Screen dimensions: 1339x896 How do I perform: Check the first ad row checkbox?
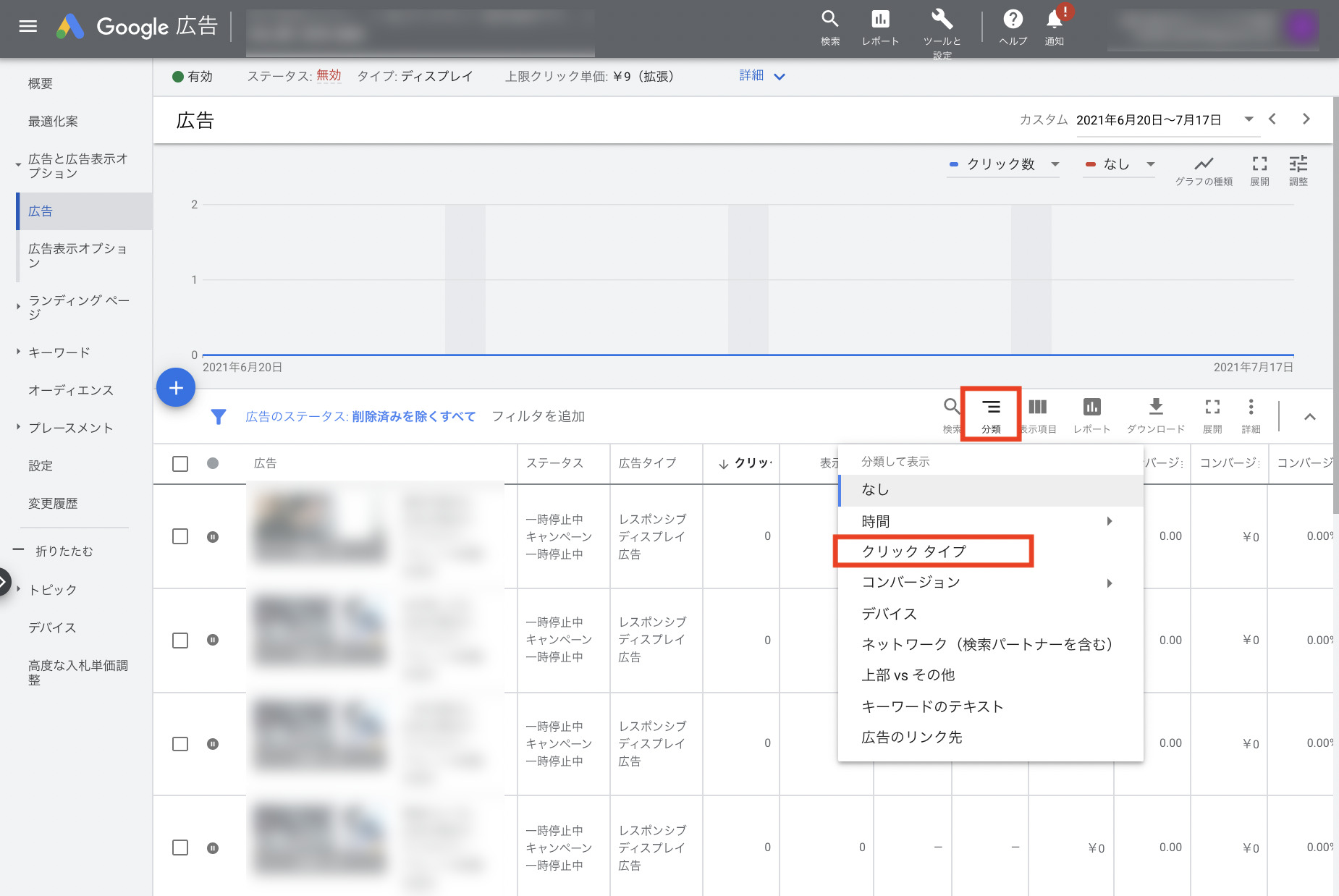click(180, 536)
